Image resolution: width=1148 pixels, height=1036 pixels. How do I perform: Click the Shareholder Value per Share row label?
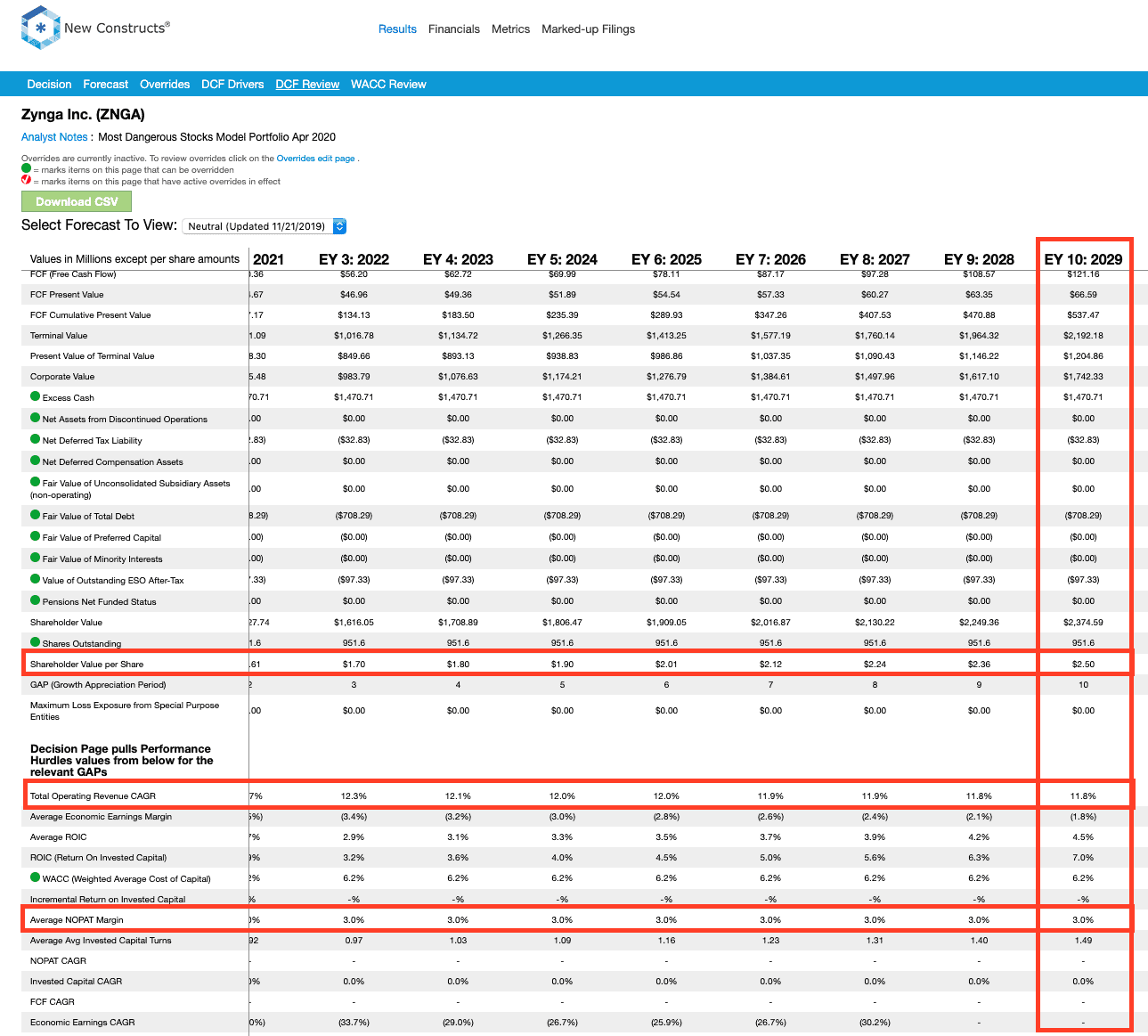pyautogui.click(x=86, y=665)
